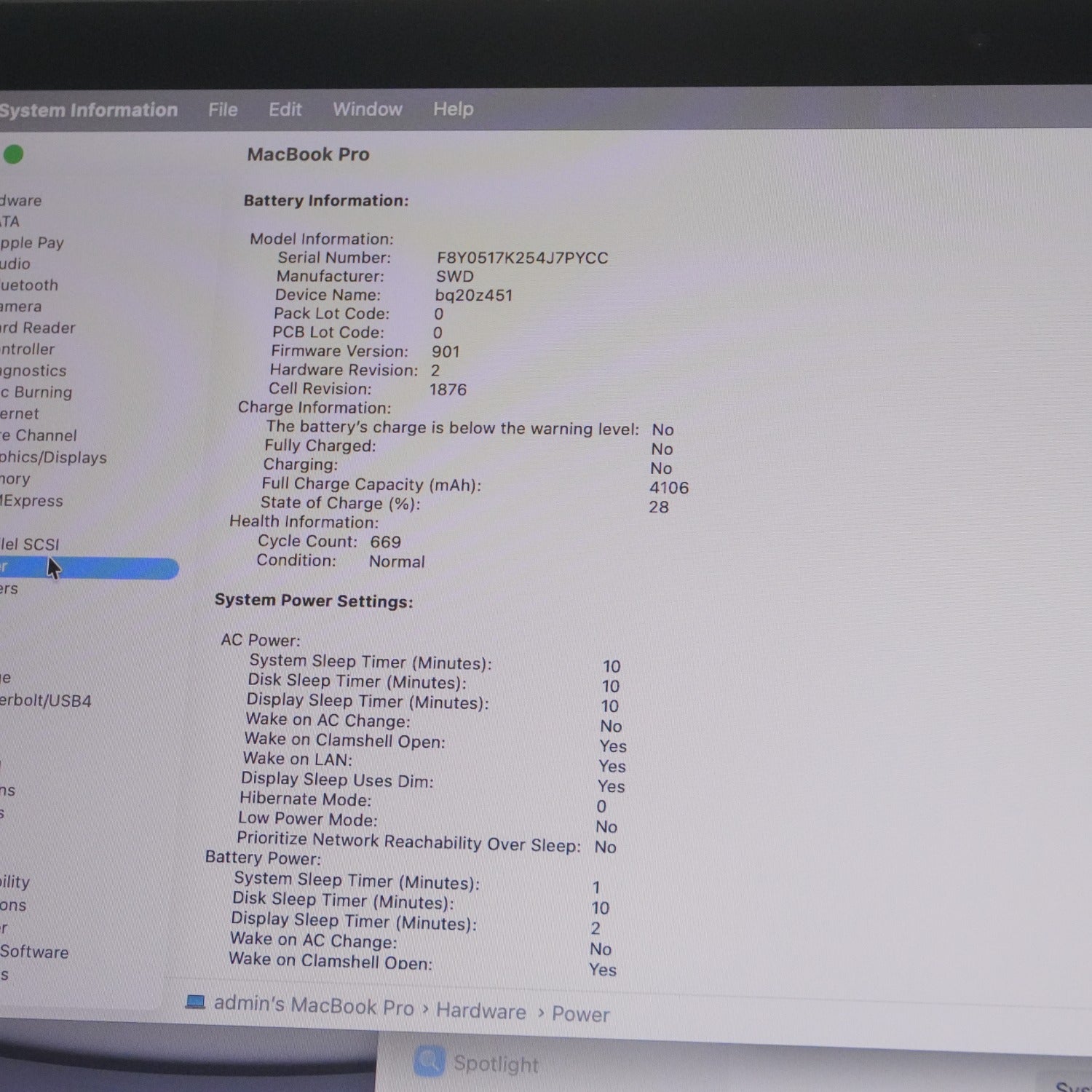Open the File menu
Viewport: 1092px width, 1092px height.
tap(223, 109)
